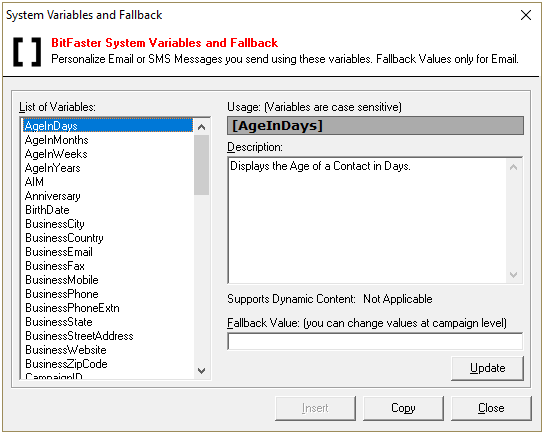Screen dimensions: 544x434
Task: Click the variables list scrollbar thumb
Action: (x=202, y=165)
